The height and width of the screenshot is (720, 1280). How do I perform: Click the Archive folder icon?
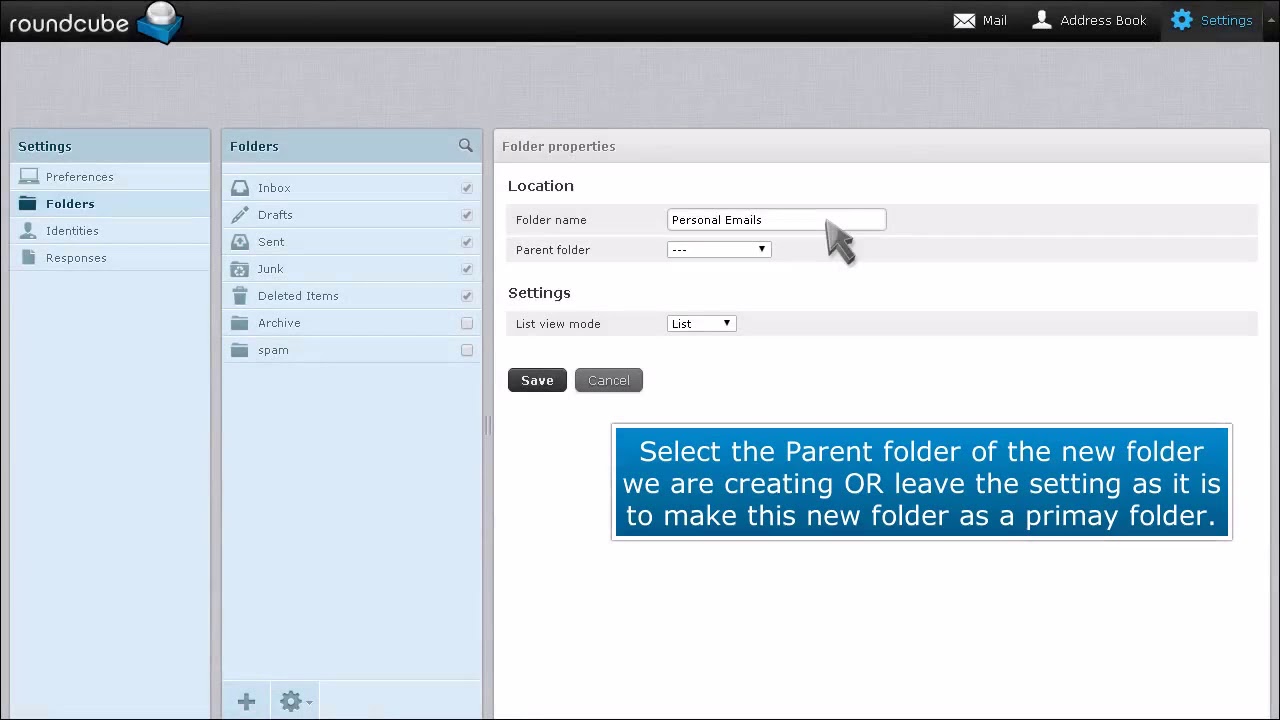240,323
